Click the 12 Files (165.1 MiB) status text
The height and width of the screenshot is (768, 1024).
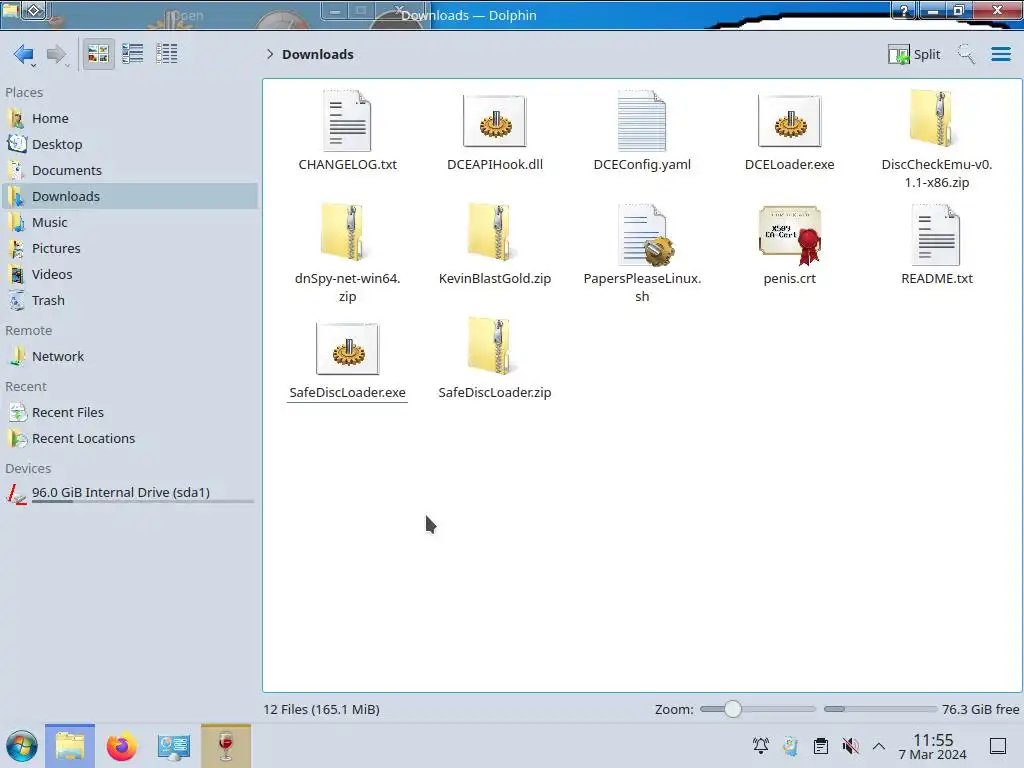click(321, 709)
